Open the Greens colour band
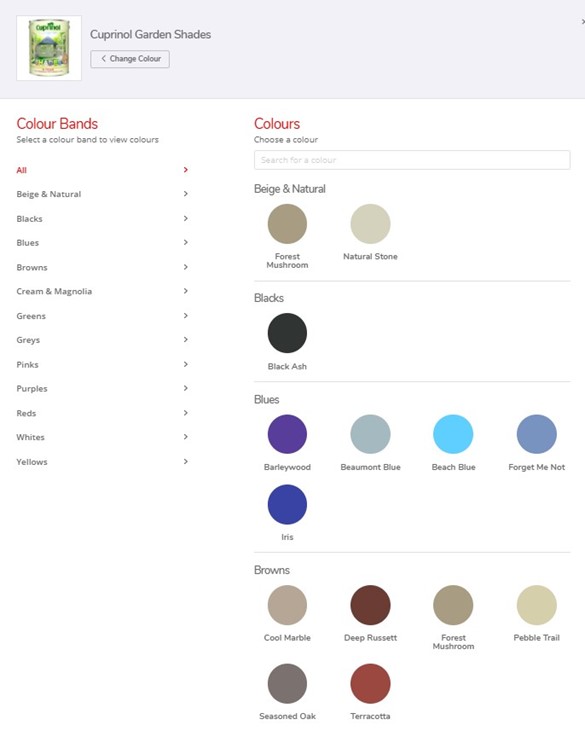The width and height of the screenshot is (585, 731). coord(102,316)
